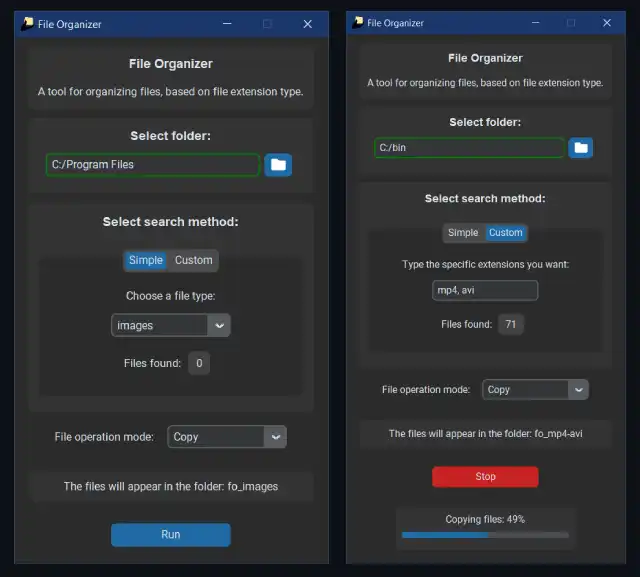Open Copy operation mode dropdown in right window

(536, 390)
